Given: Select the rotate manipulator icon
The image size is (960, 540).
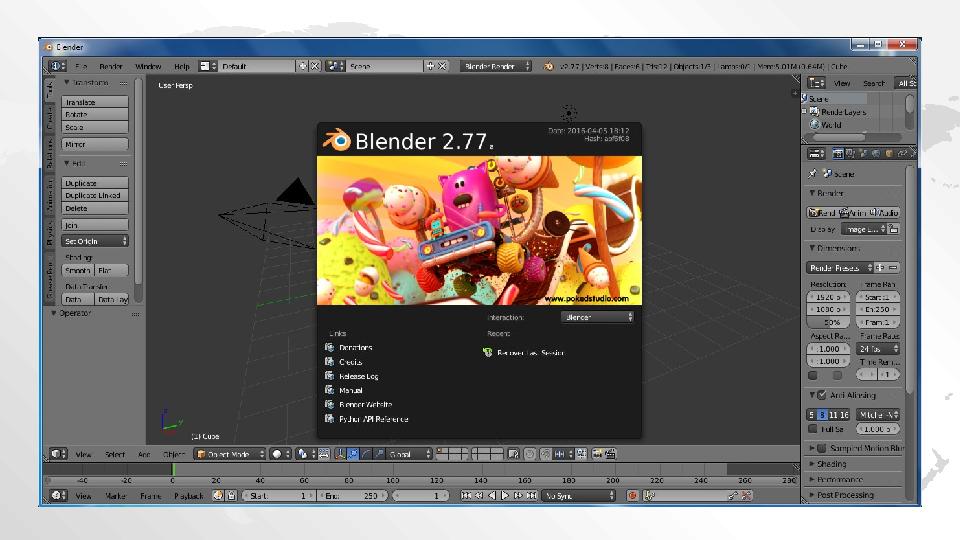Looking at the screenshot, I should [366, 454].
